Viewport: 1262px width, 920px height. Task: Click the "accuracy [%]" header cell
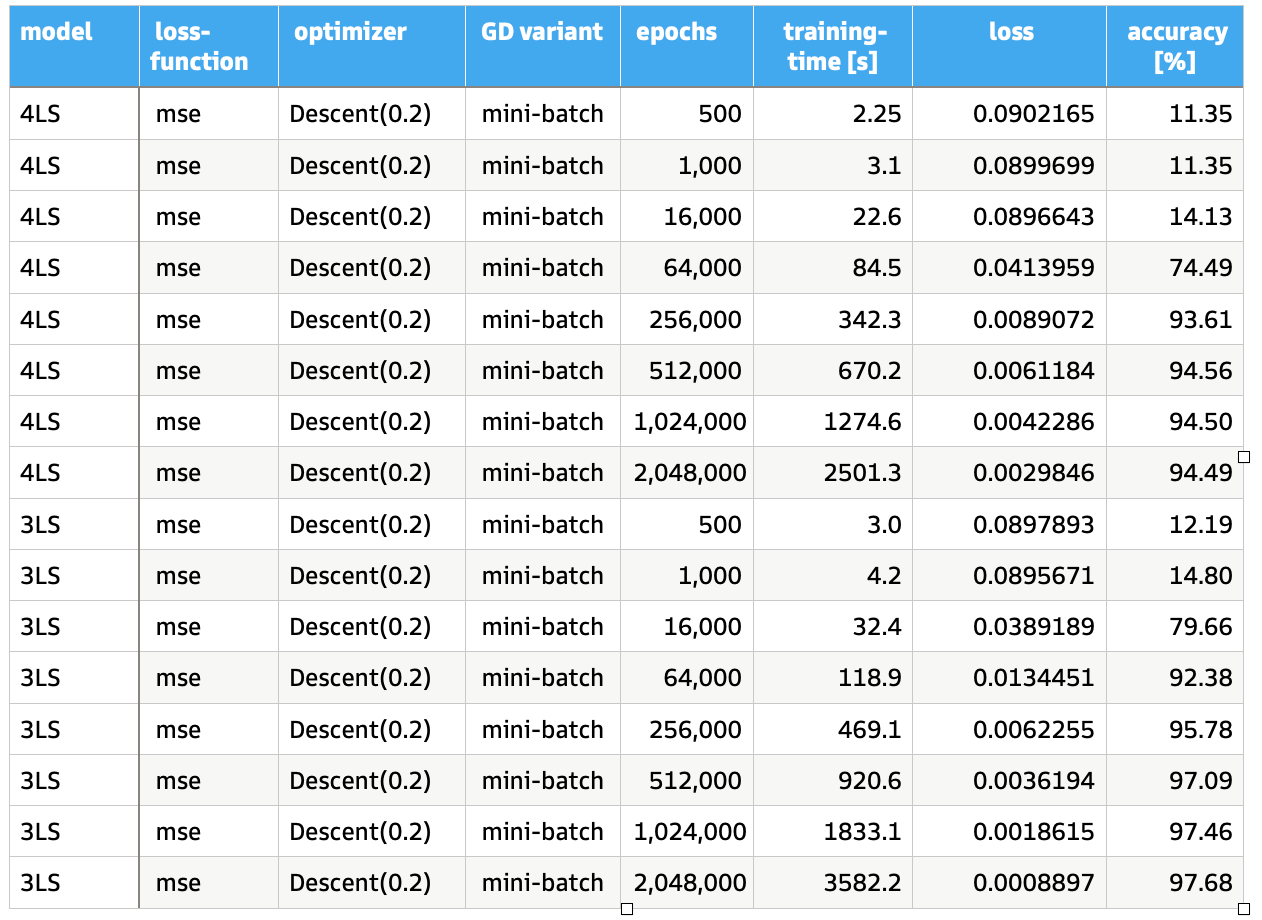(1174, 47)
